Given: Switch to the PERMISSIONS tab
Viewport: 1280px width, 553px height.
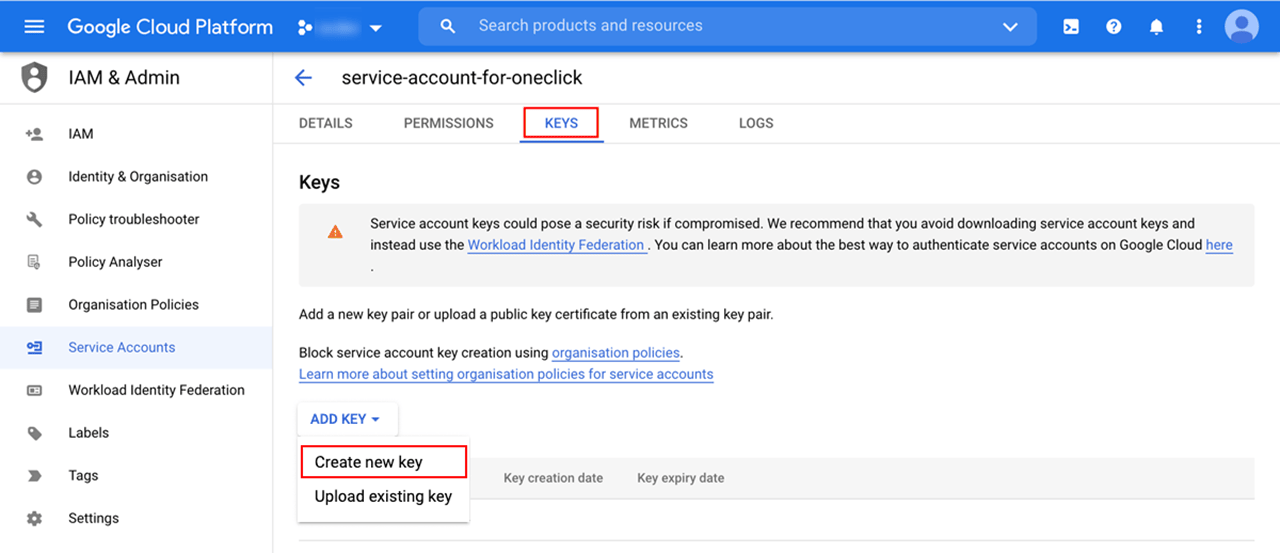Looking at the screenshot, I should pos(449,123).
